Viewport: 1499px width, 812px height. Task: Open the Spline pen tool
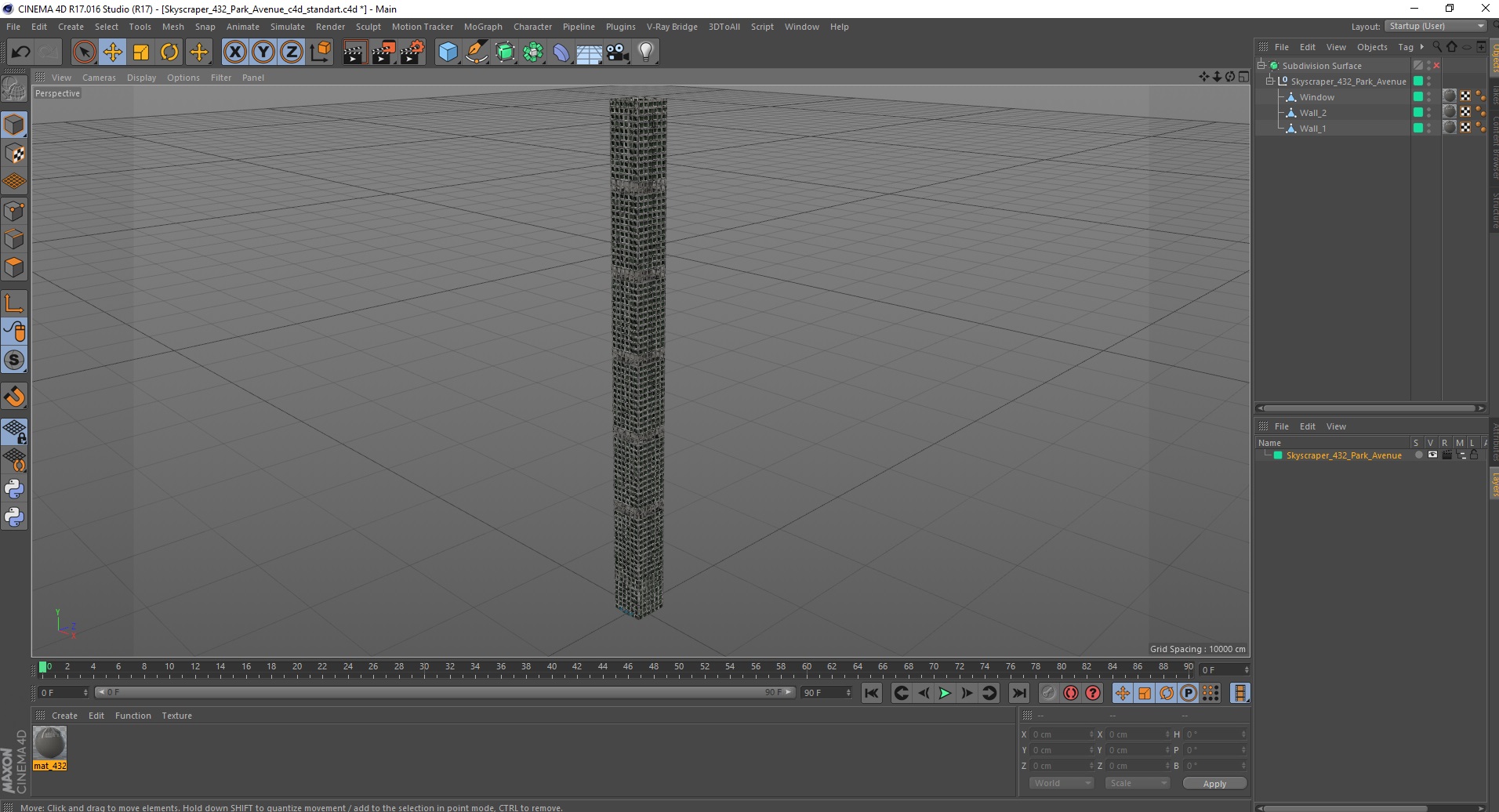476,53
